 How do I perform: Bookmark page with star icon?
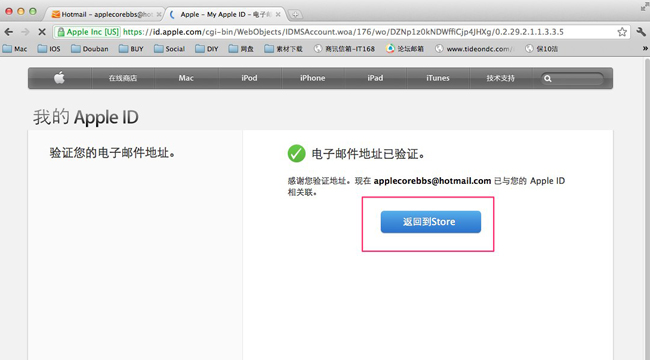click(x=622, y=32)
